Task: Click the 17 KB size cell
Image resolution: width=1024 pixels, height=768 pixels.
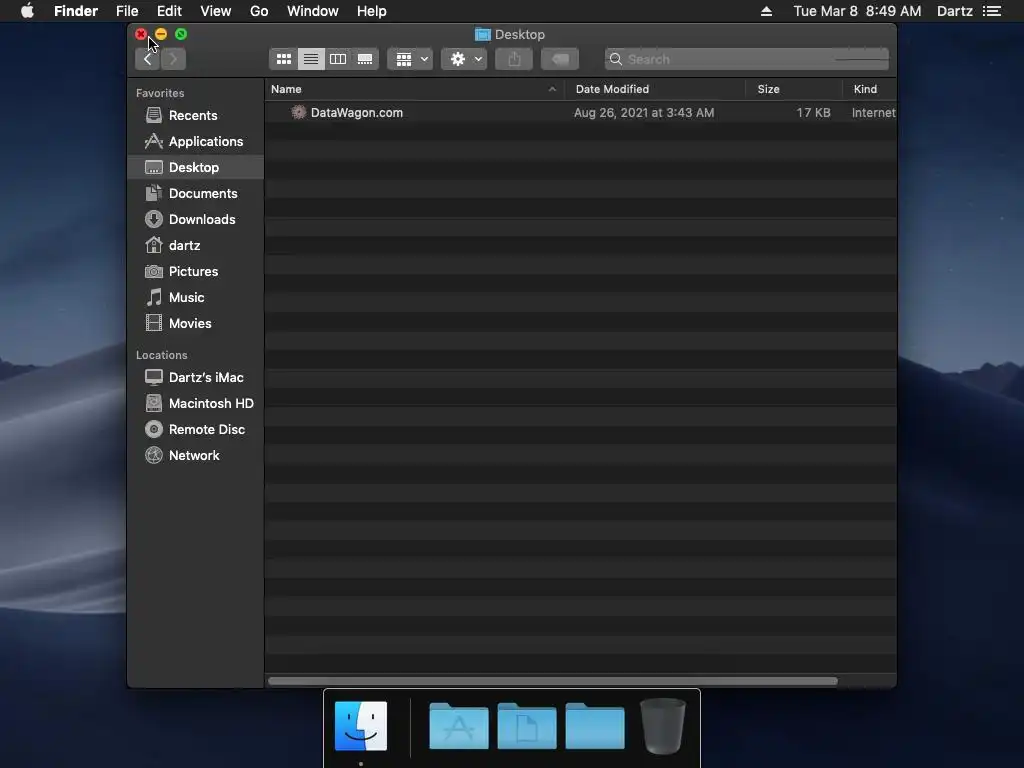Action: pyautogui.click(x=813, y=113)
